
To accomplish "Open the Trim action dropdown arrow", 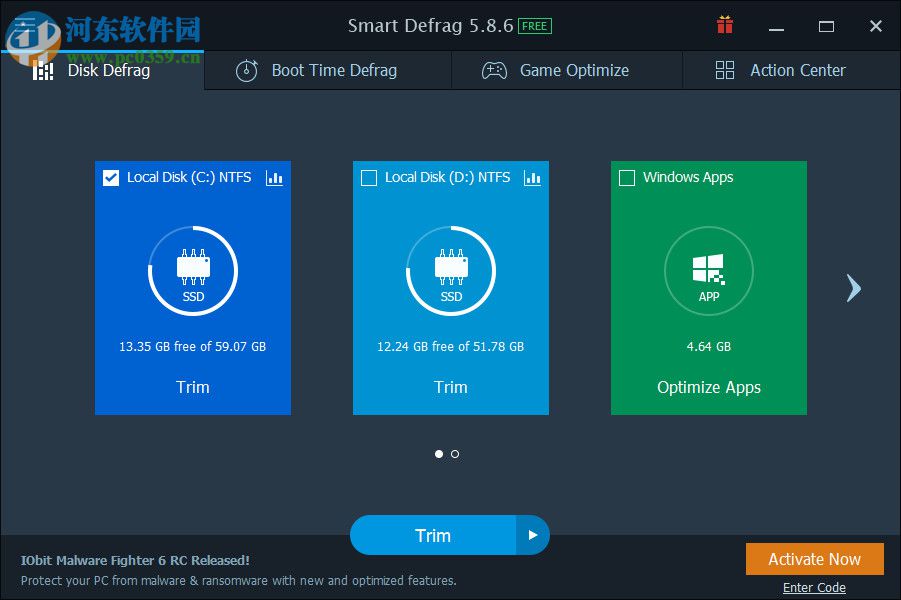I will [x=533, y=535].
